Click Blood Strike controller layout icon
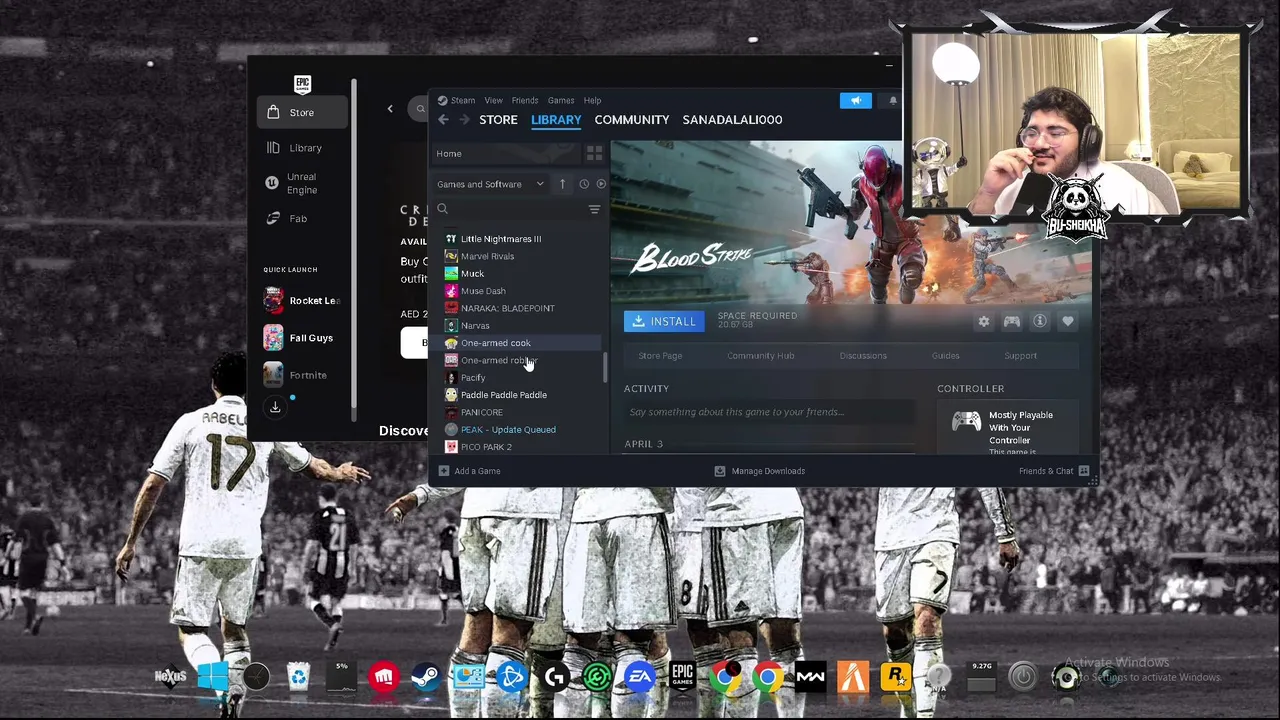Screen dimensions: 1280x720 click(1012, 321)
